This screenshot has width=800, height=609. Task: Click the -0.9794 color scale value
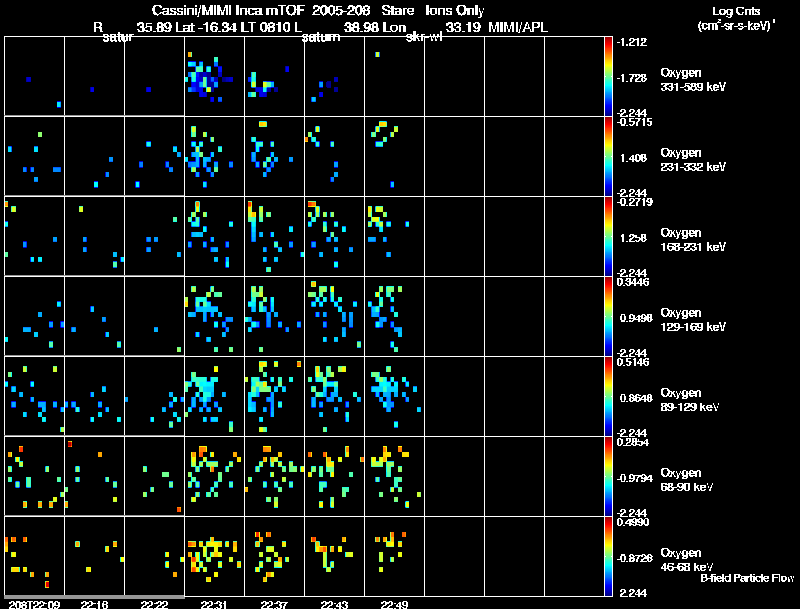634,478
